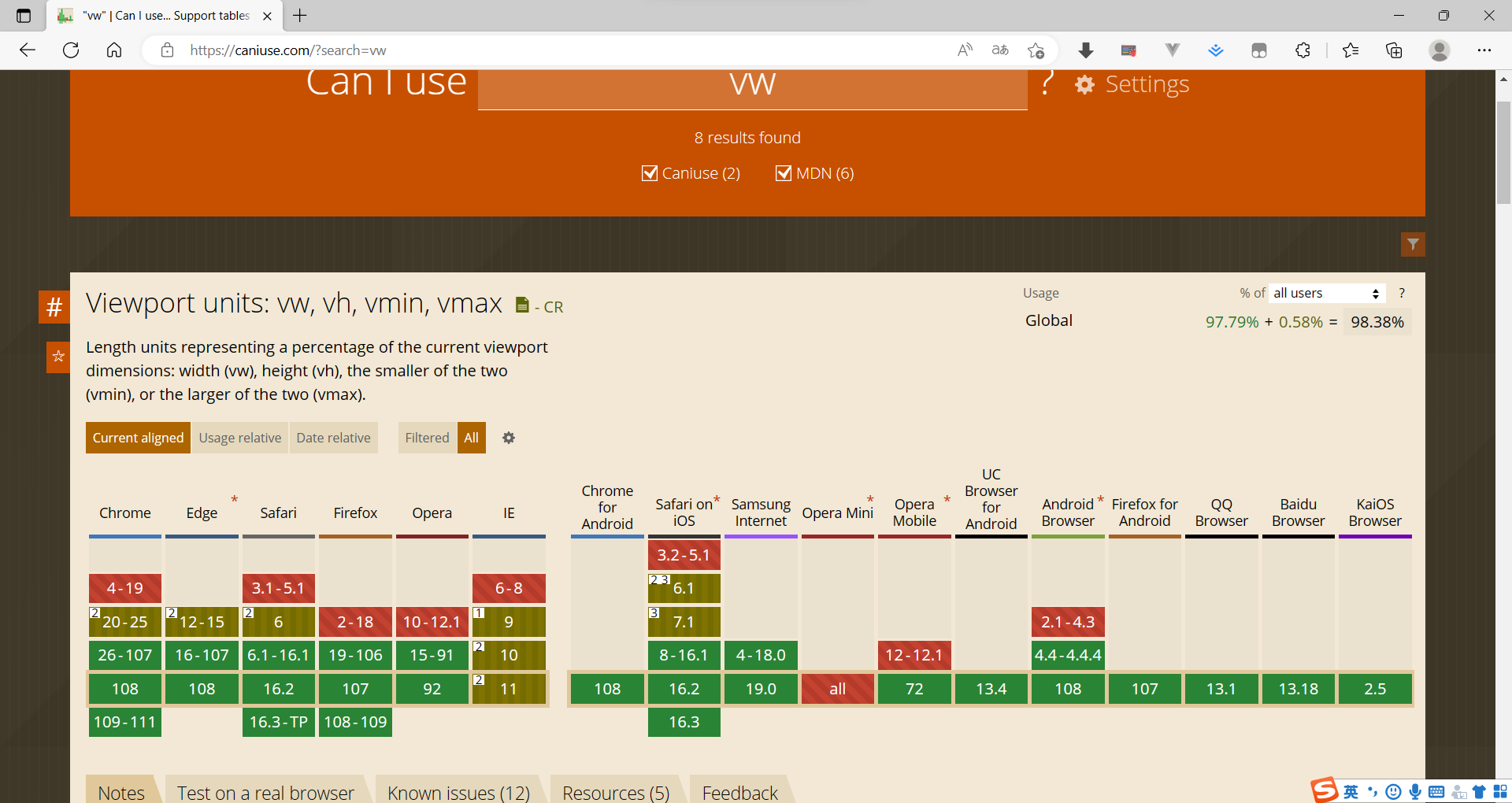Open the translate page icon

[1000, 50]
